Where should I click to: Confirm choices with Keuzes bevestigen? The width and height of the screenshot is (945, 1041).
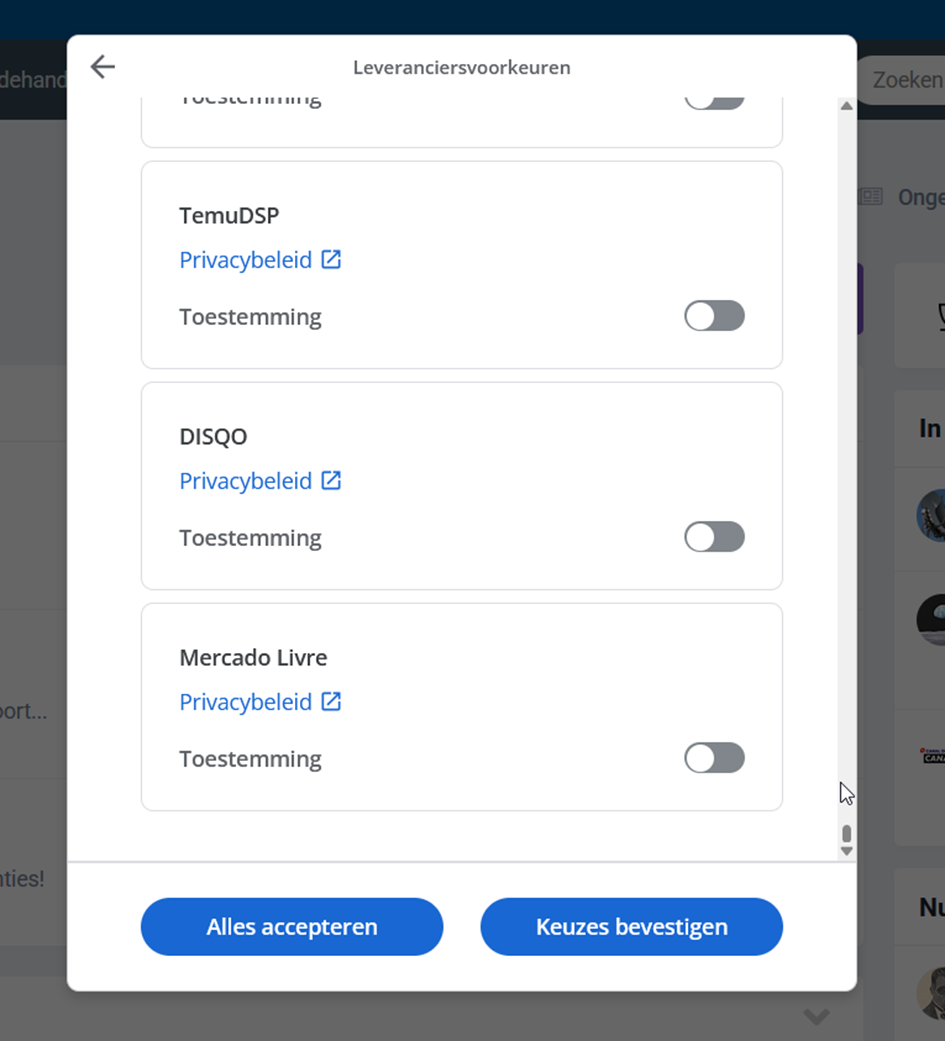click(631, 927)
